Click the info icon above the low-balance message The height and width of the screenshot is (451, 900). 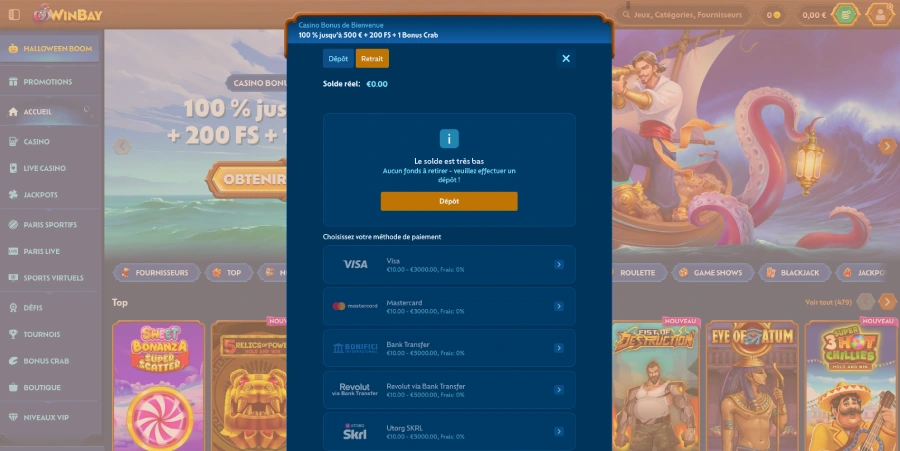click(449, 139)
